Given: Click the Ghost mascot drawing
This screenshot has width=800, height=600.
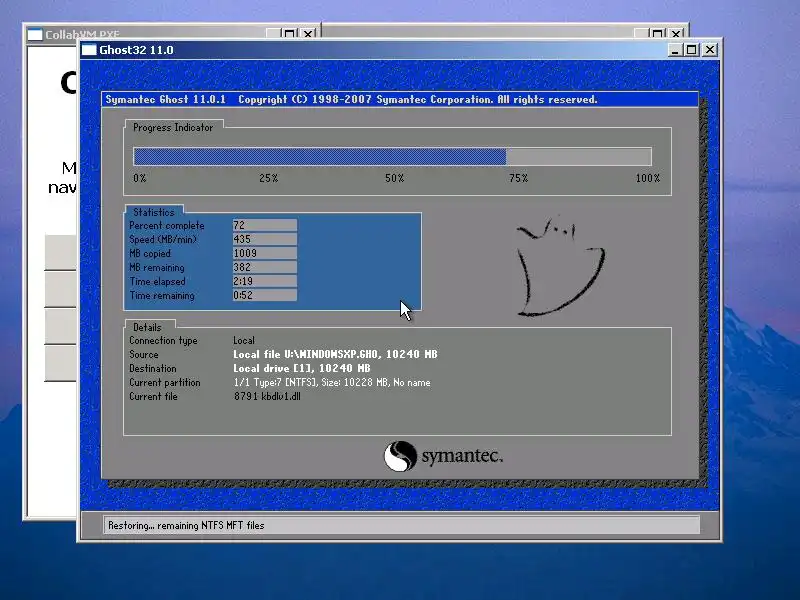Looking at the screenshot, I should point(560,265).
